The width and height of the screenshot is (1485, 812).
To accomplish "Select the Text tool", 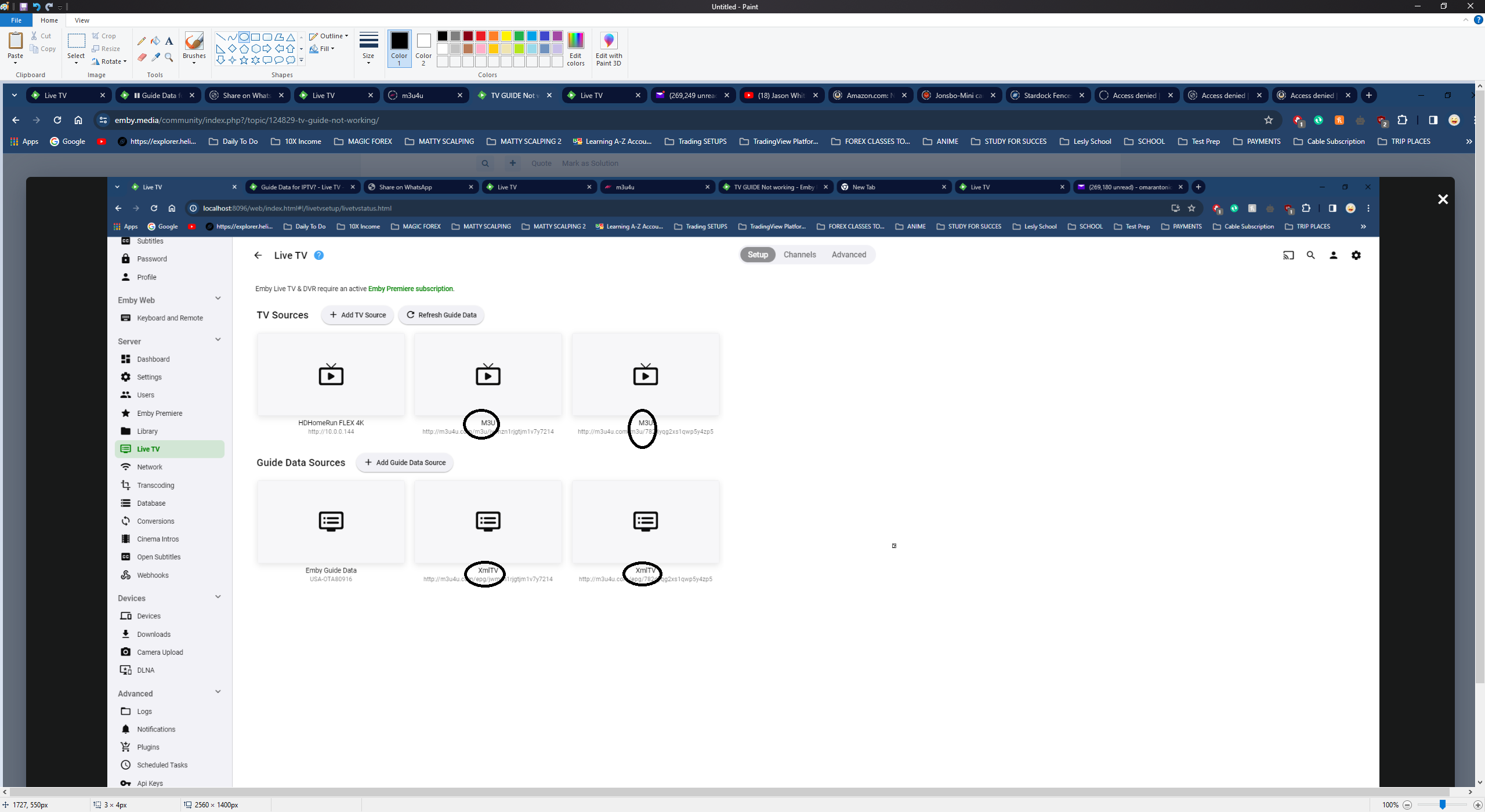I will pyautogui.click(x=169, y=41).
